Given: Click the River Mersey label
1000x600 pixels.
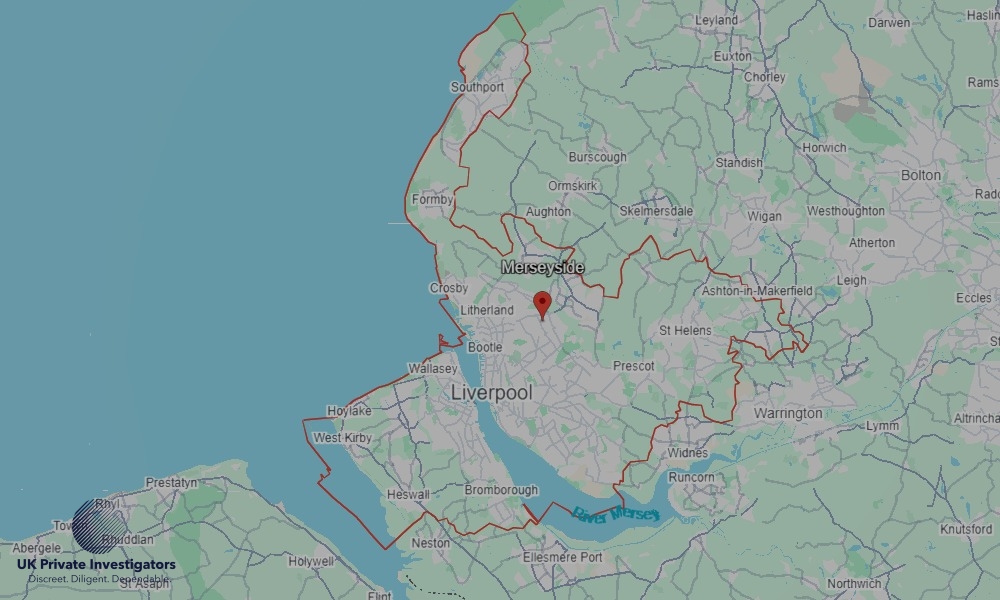Looking at the screenshot, I should 615,513.
